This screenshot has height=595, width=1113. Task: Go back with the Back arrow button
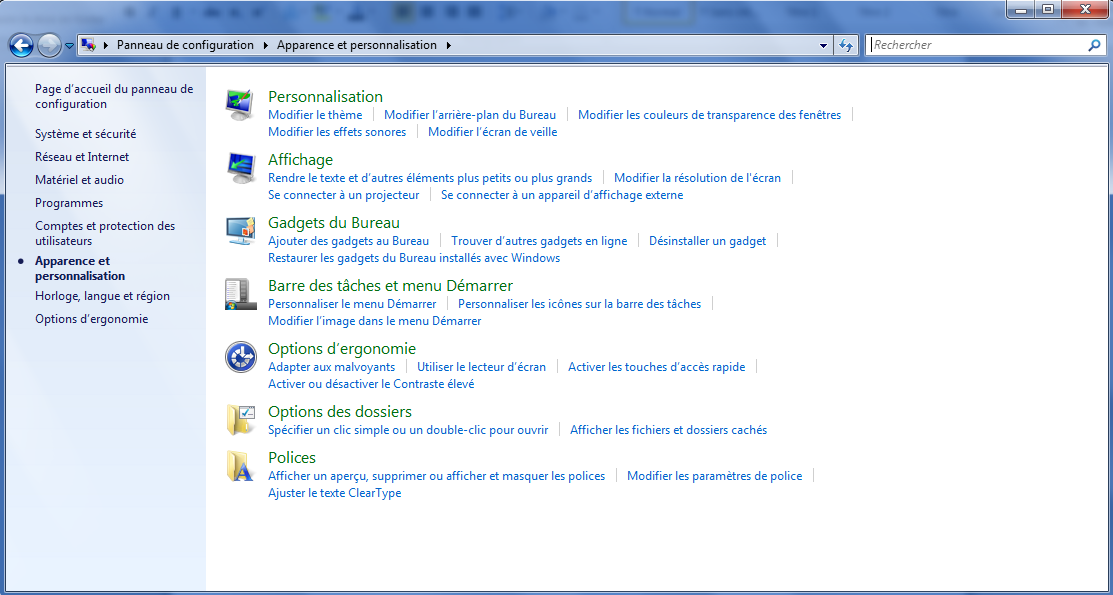coord(21,45)
